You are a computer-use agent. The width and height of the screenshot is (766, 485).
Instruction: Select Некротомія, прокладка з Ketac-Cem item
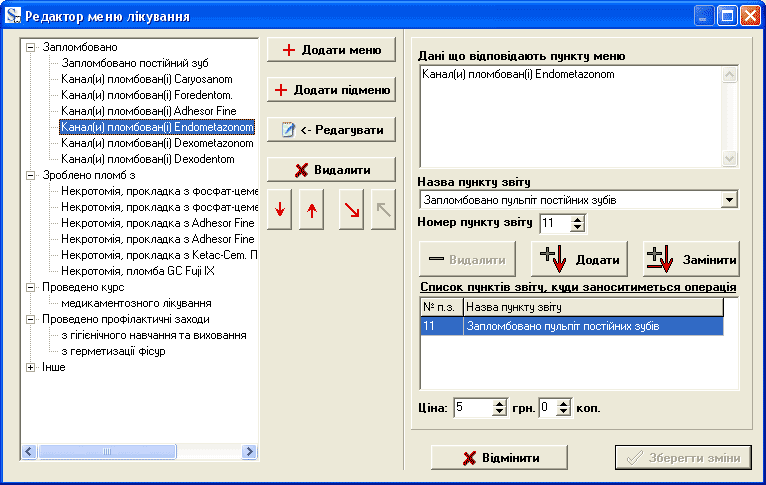click(159, 255)
